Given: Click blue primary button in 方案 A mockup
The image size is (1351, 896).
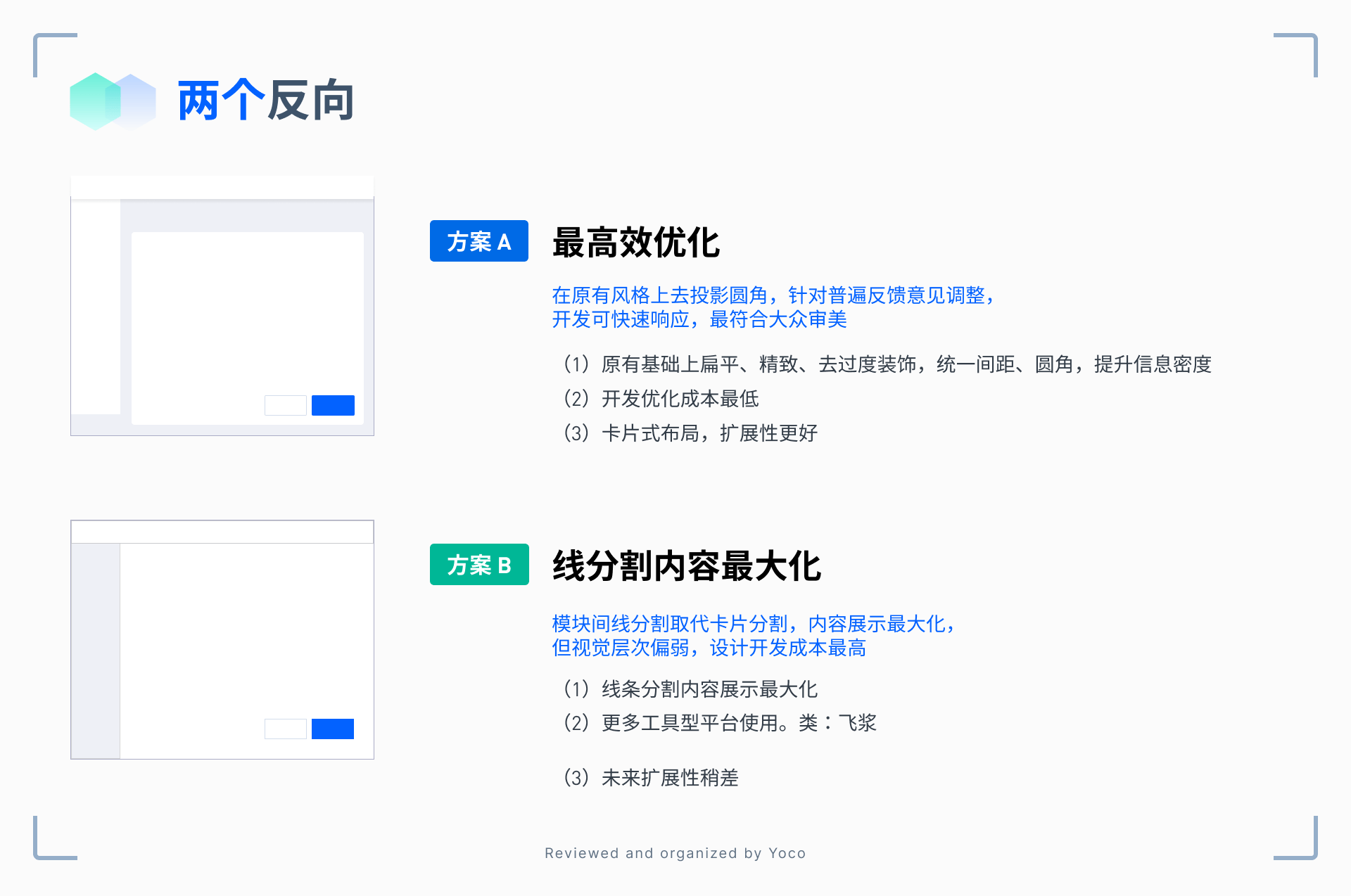Looking at the screenshot, I should click(x=333, y=405).
